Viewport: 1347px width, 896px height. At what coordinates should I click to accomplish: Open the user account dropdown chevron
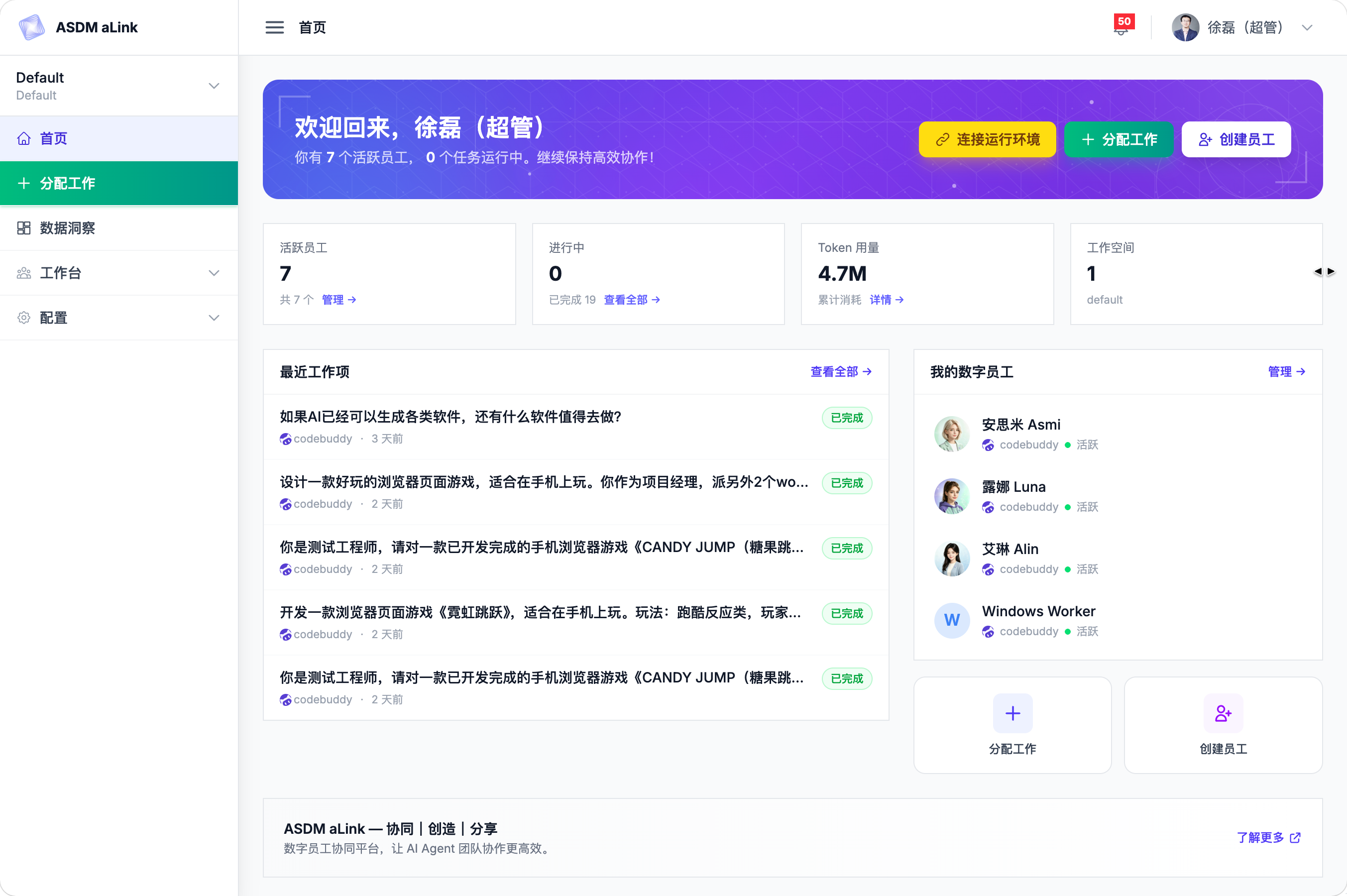1307,27
